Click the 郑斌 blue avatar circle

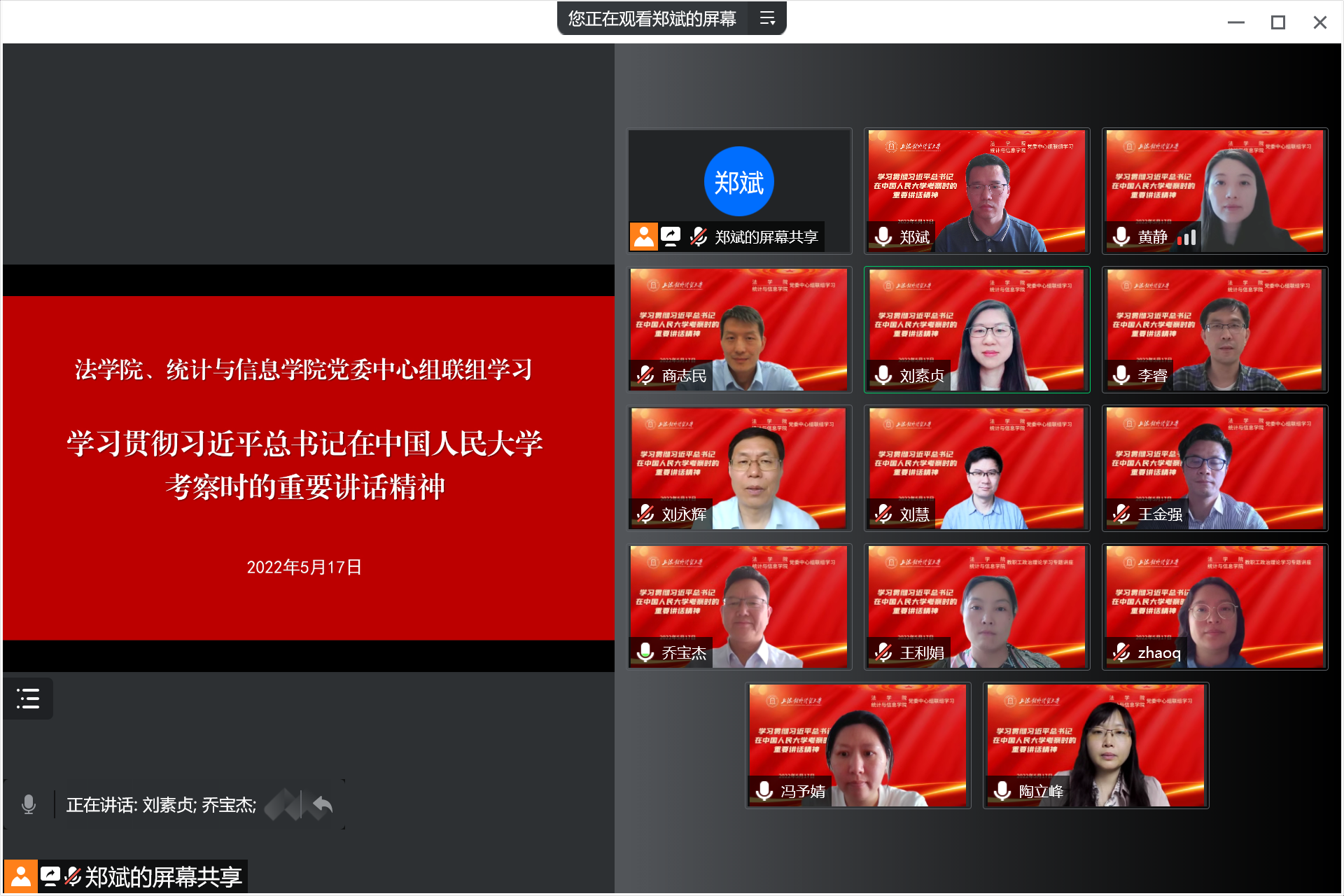tap(738, 182)
